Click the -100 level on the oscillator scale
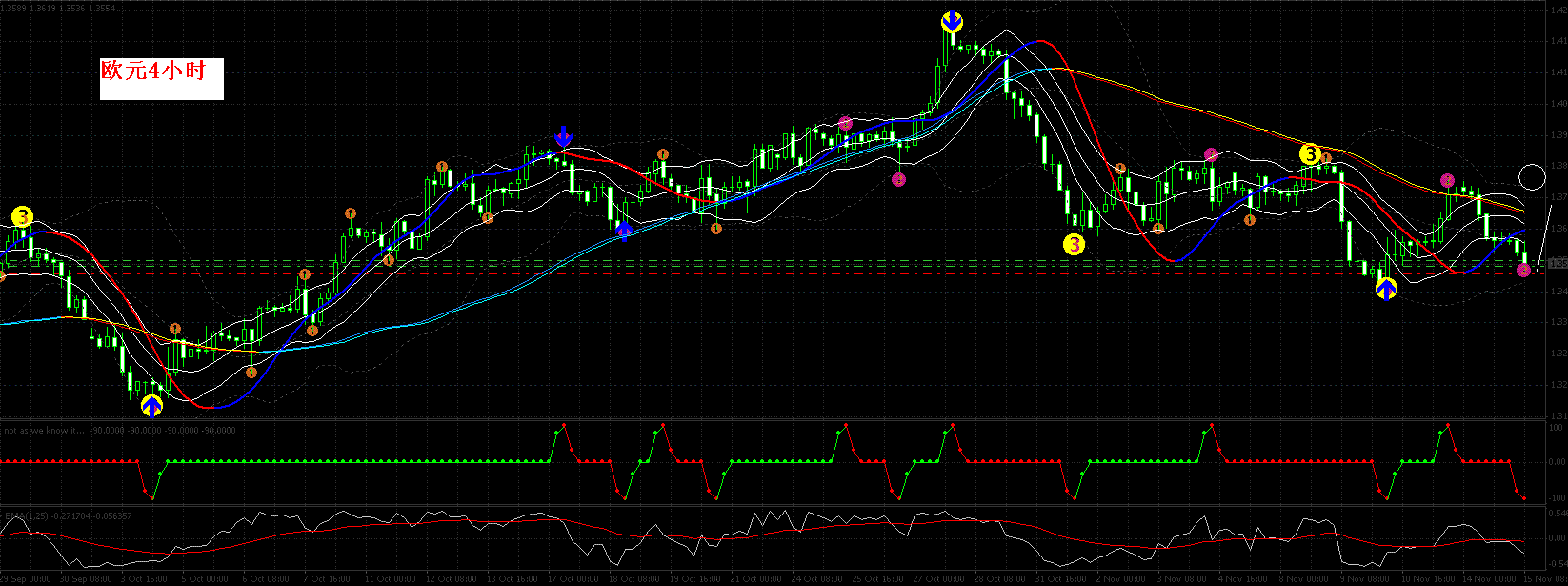The image size is (1568, 586). point(1556,497)
